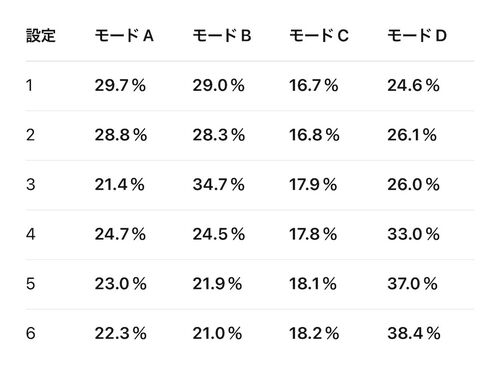The image size is (500, 391).
Task: Click the モード D column header
Action: click(417, 36)
